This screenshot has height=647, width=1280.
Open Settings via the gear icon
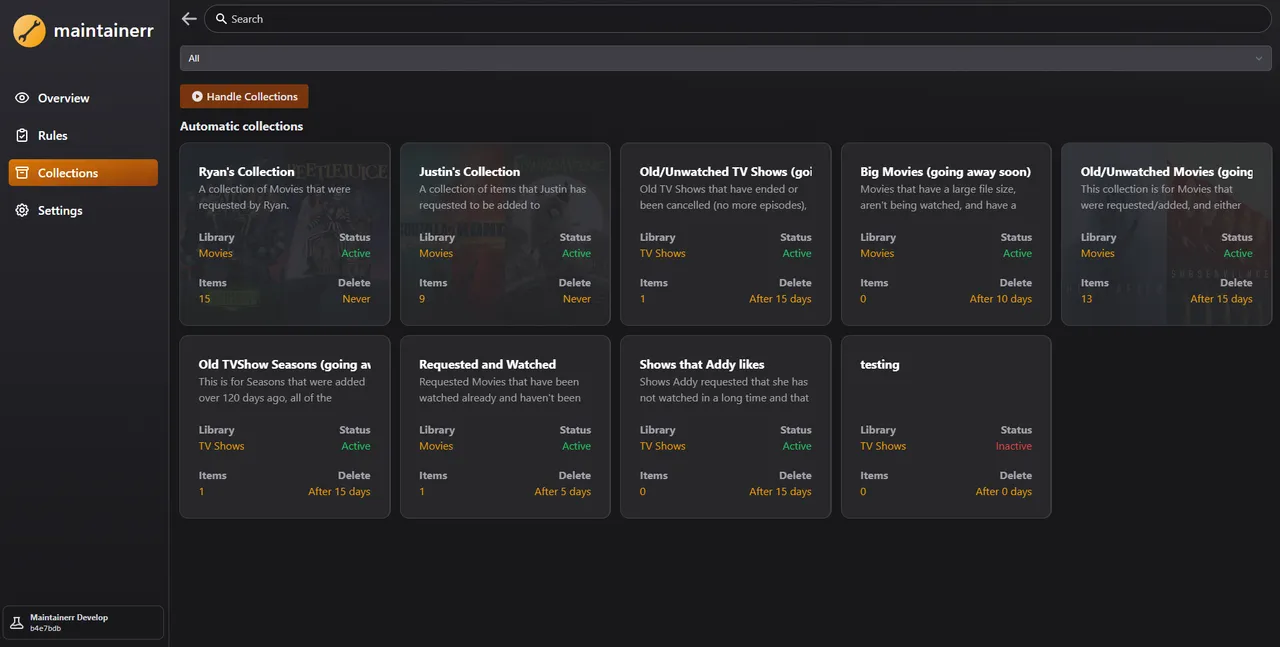coord(21,210)
